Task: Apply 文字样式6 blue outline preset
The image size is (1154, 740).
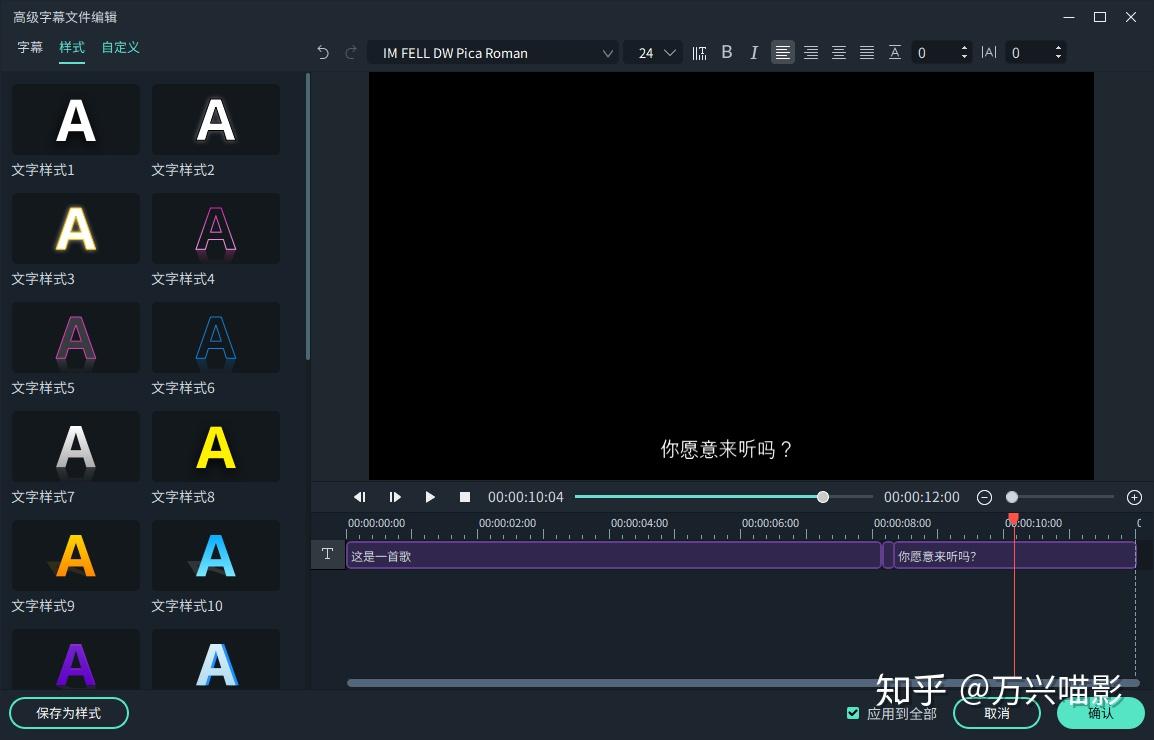Action: tap(216, 337)
